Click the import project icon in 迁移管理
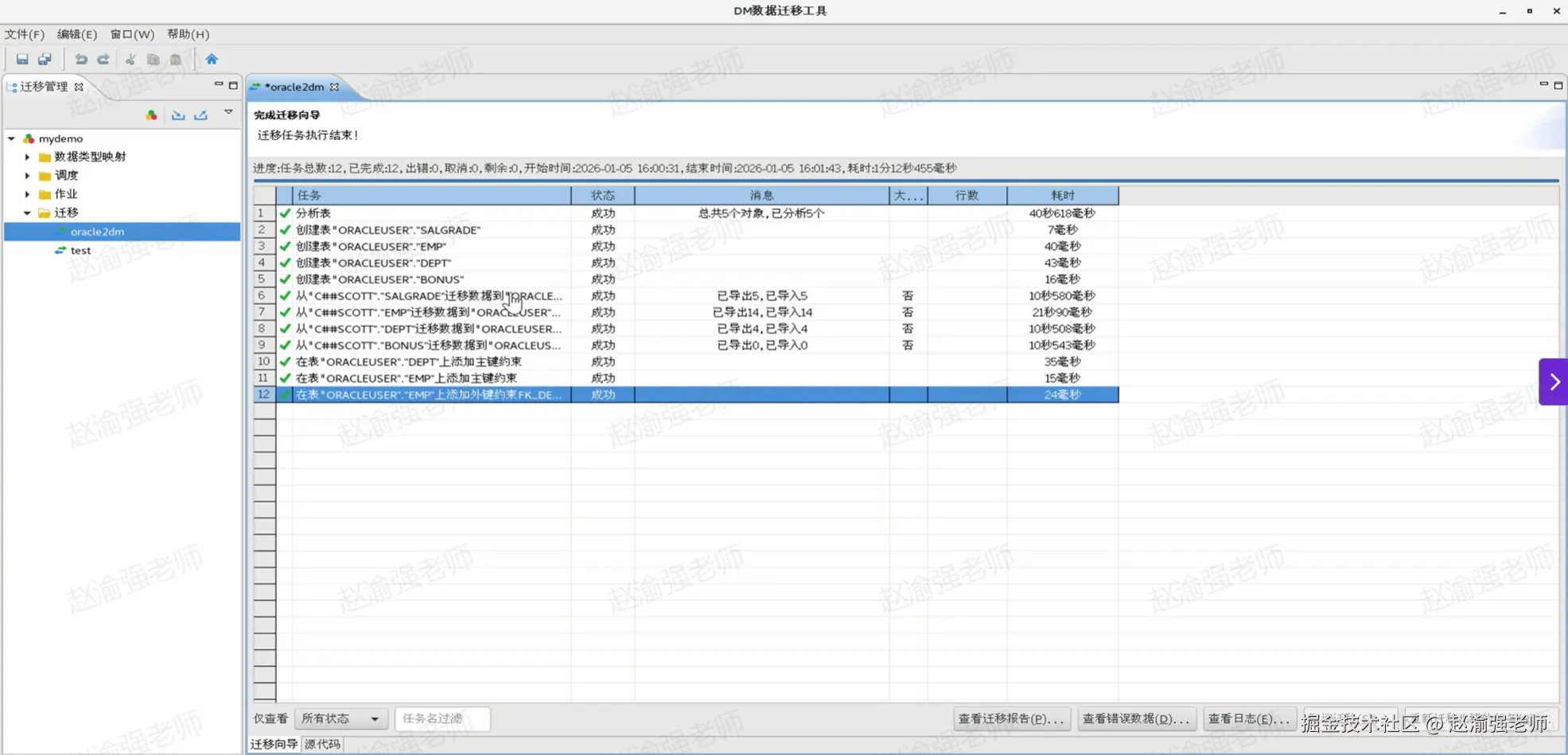This screenshot has width=1568, height=755. 178,115
